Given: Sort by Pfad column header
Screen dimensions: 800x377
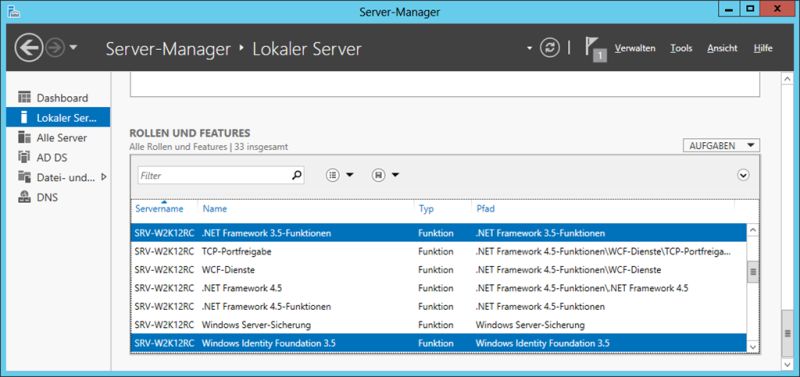Looking at the screenshot, I should point(485,209).
